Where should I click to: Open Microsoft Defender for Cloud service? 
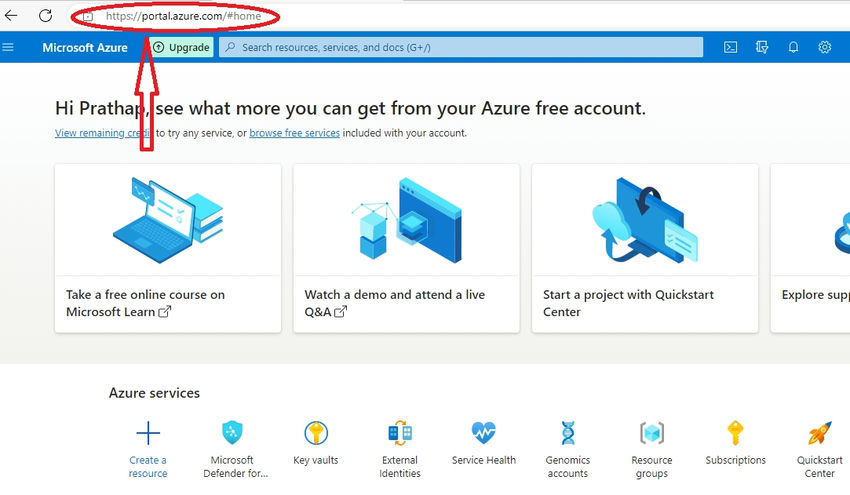(x=232, y=433)
